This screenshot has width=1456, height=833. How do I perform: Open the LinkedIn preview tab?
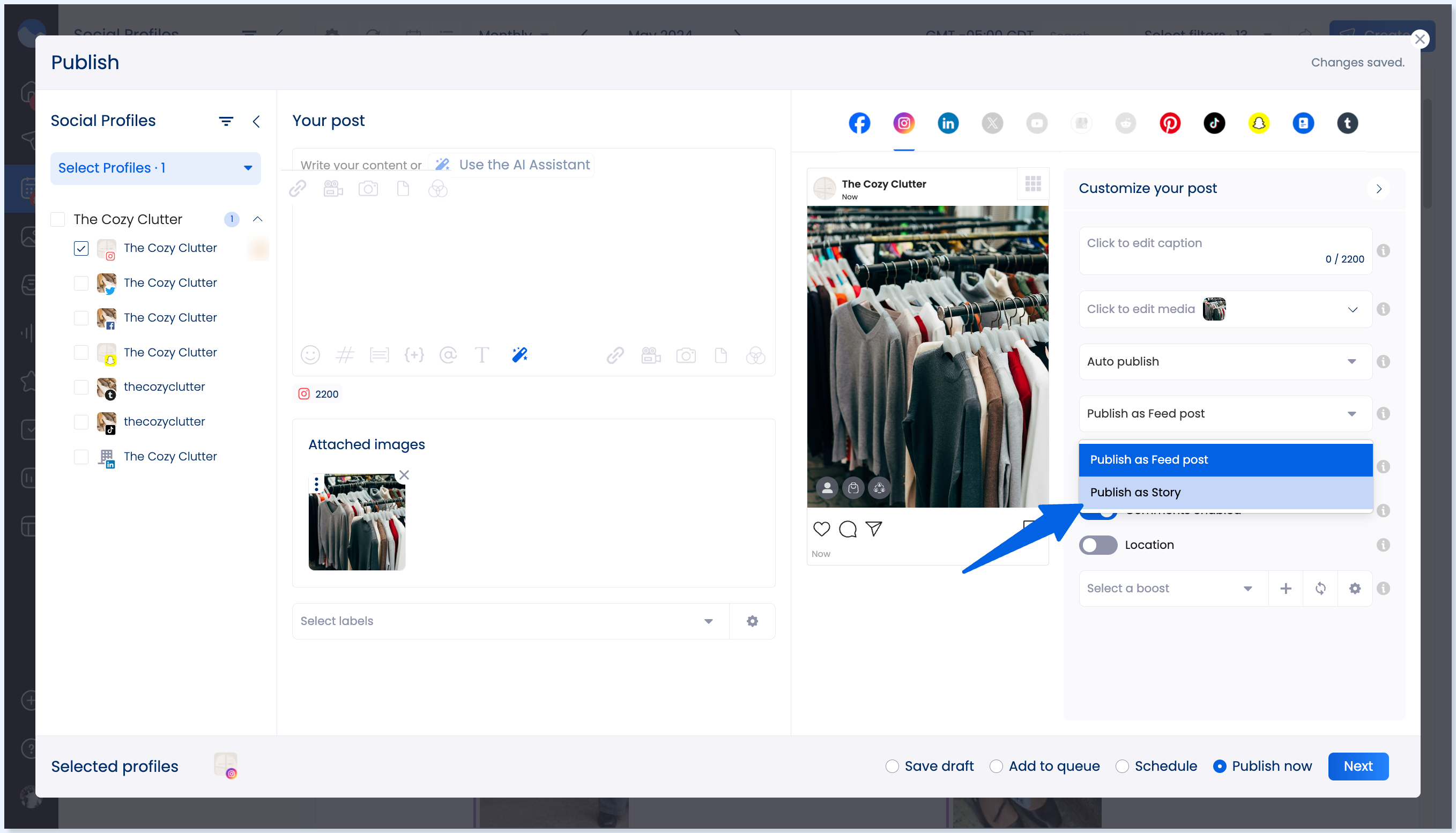[x=948, y=123]
